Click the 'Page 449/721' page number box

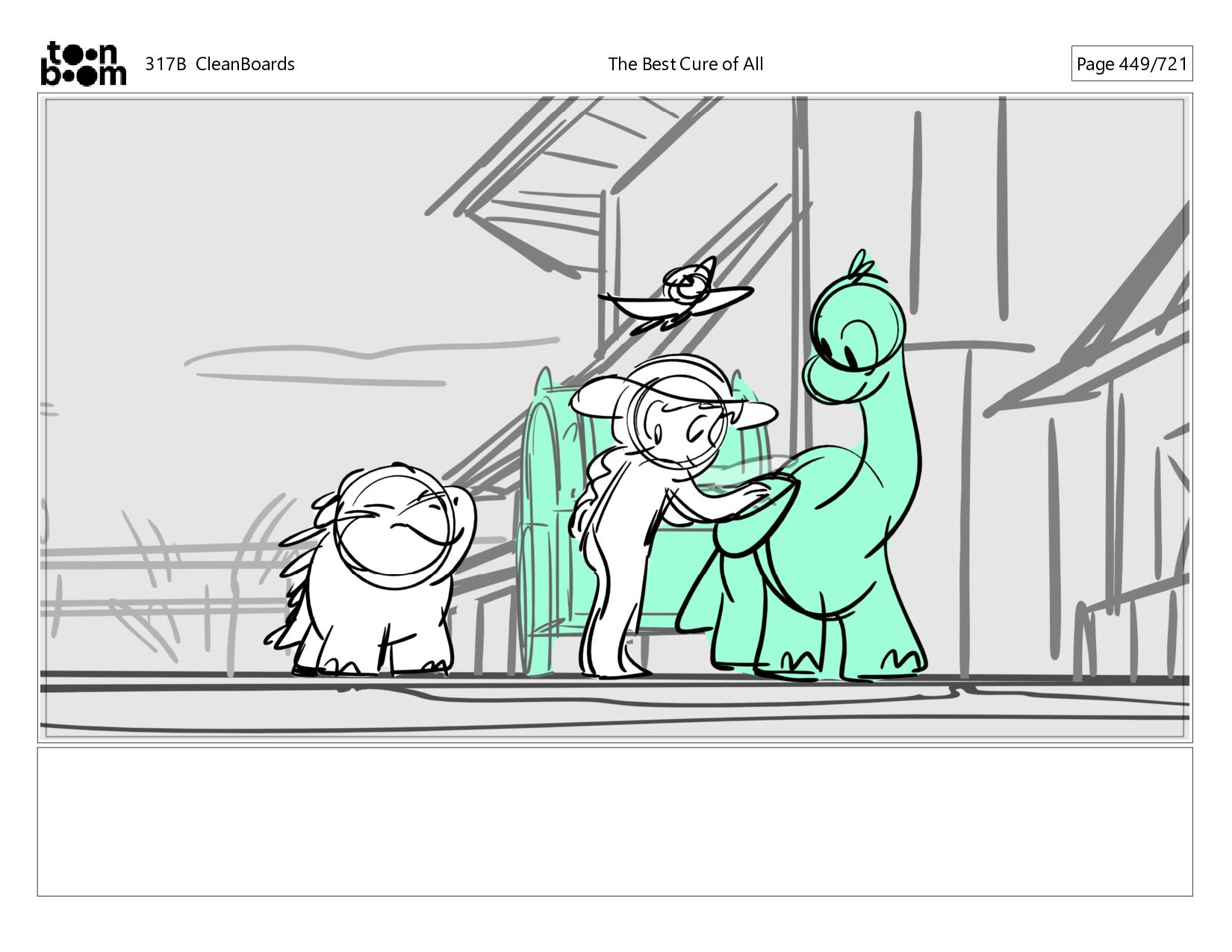1131,63
